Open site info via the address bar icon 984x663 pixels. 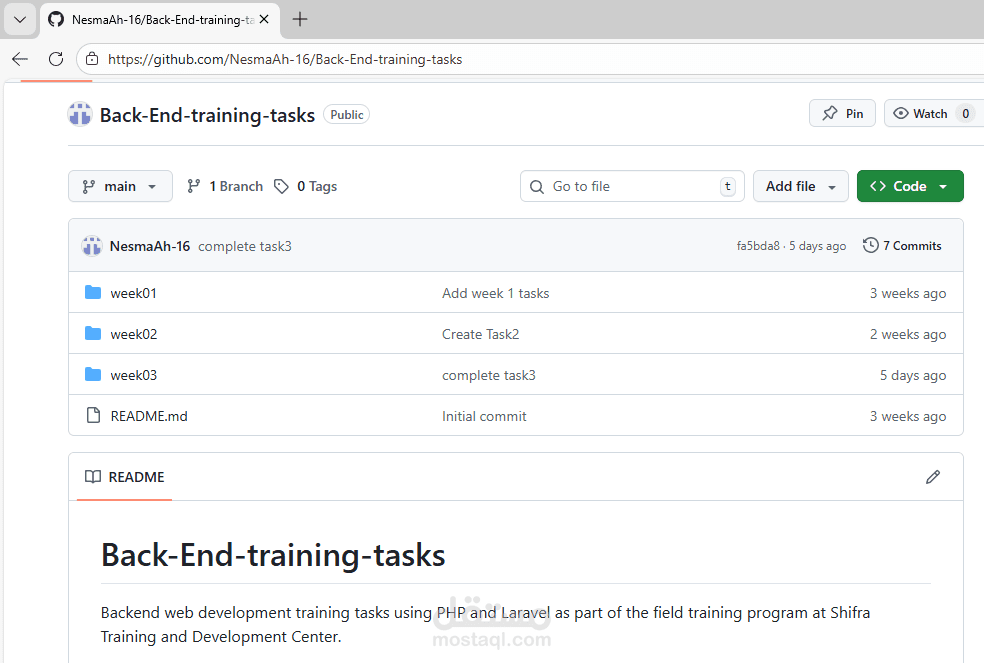click(92, 59)
